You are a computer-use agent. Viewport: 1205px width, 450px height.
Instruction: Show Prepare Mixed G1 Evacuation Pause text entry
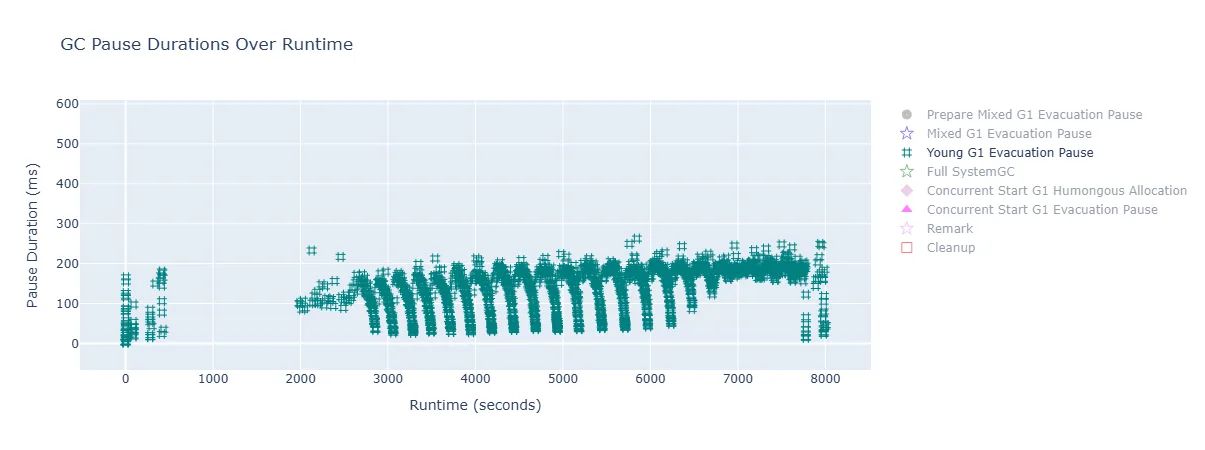(1034, 115)
